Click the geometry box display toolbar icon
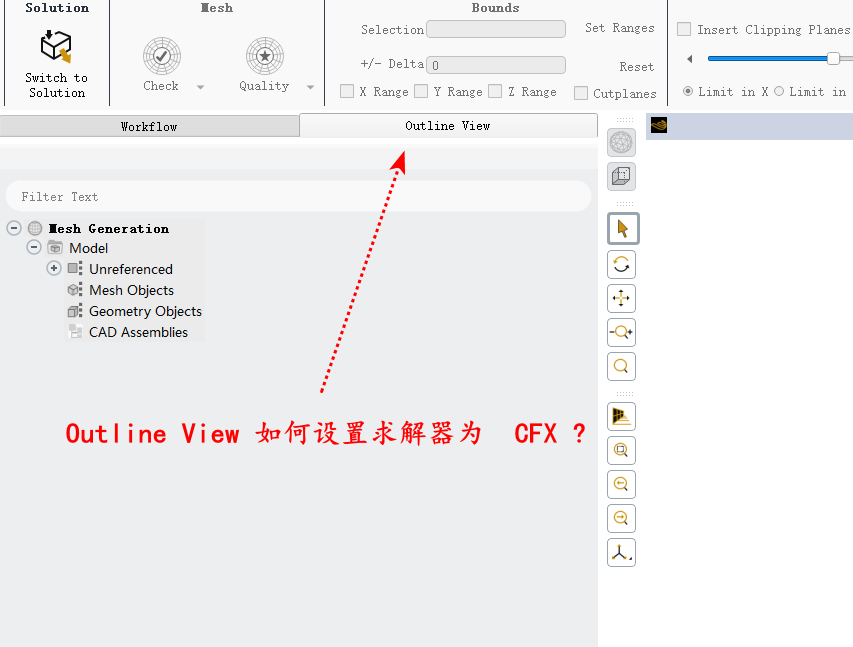 (x=621, y=176)
